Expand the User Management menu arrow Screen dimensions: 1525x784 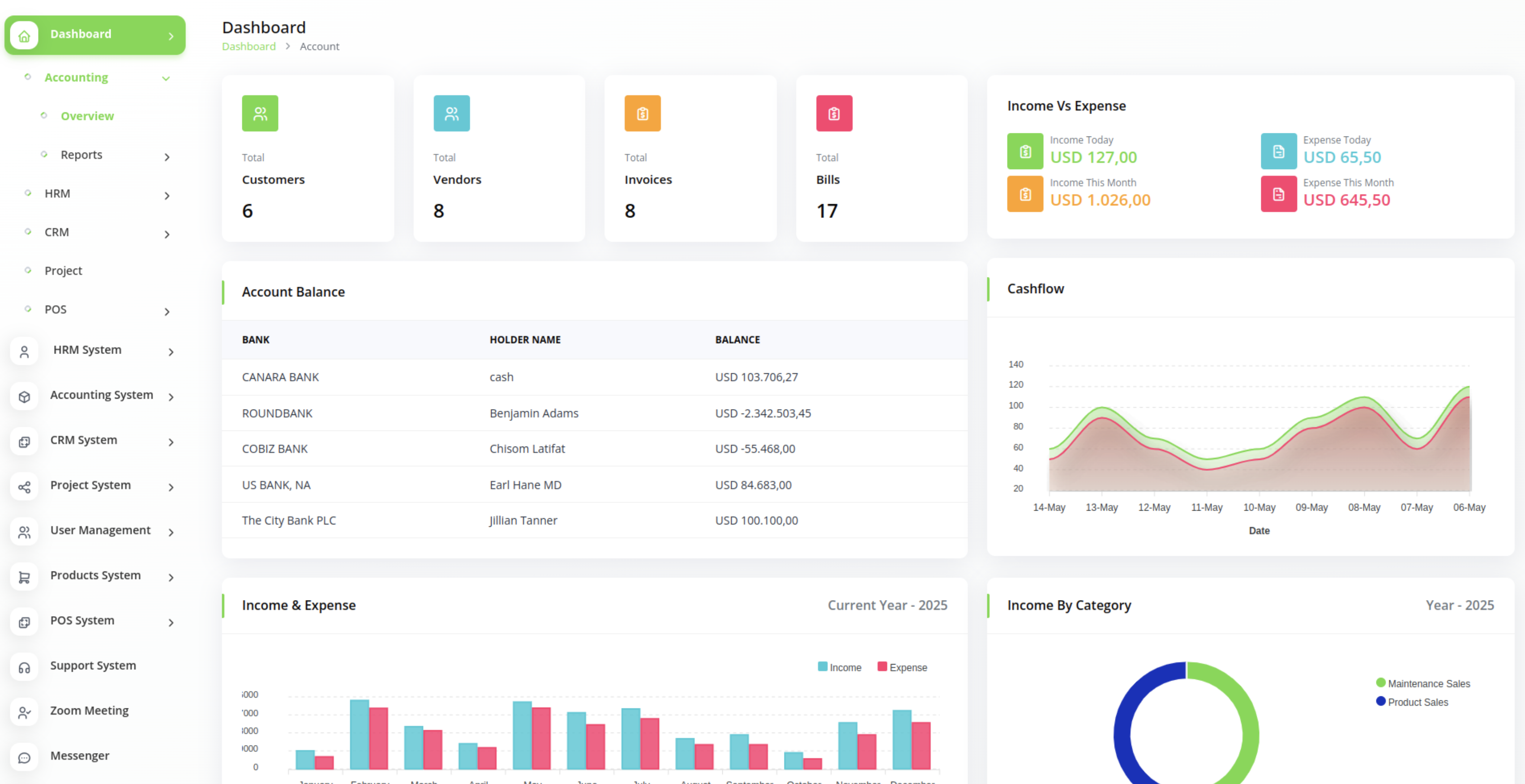[171, 533]
